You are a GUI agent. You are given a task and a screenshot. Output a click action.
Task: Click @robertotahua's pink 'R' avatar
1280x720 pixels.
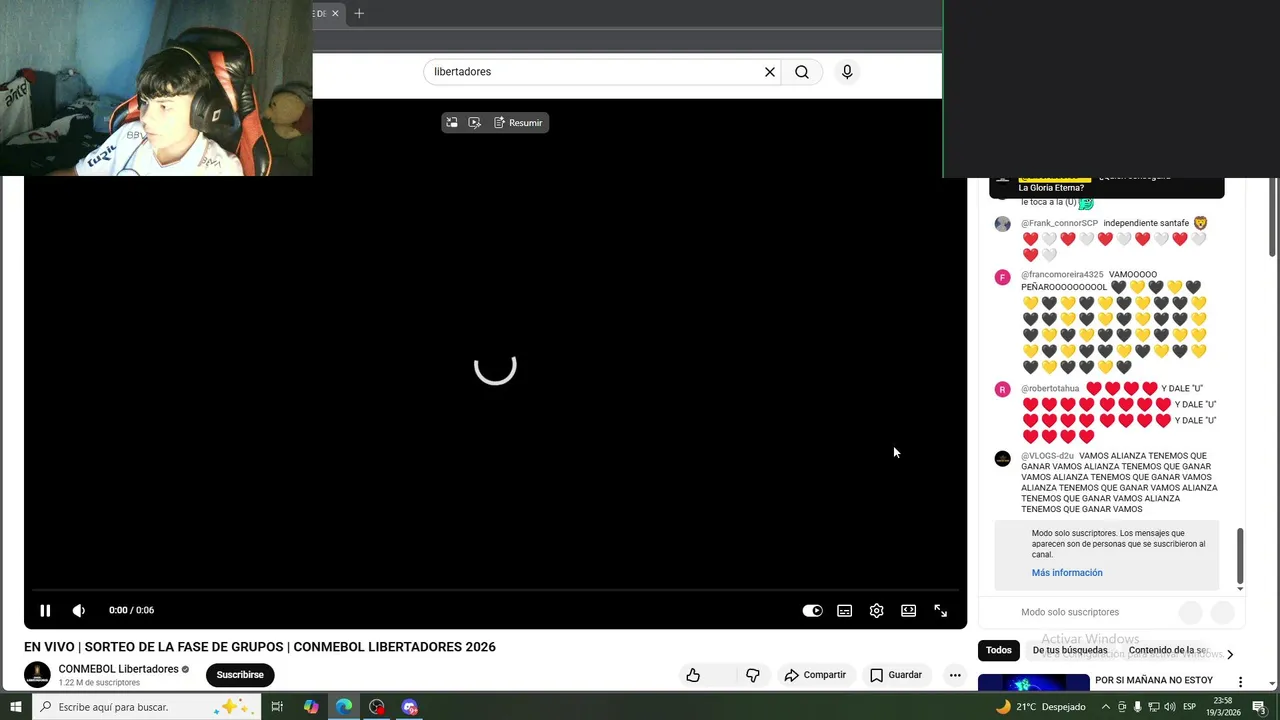tap(1002, 390)
